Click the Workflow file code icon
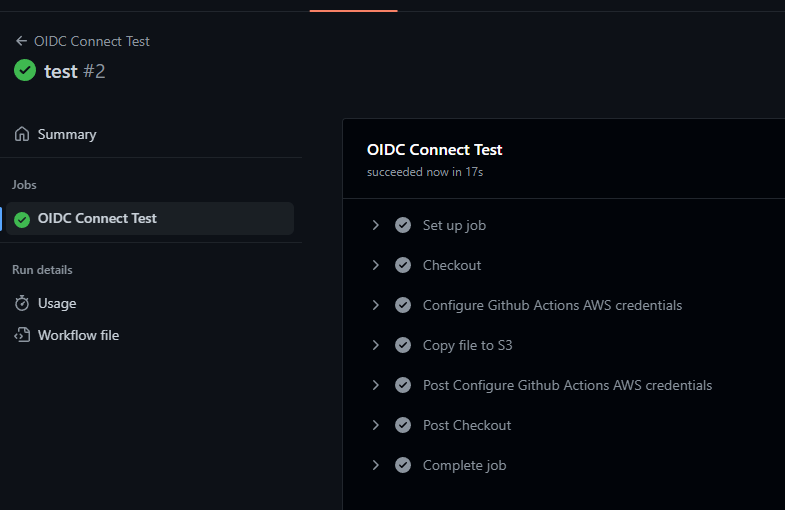This screenshot has height=510, width=785. coord(22,335)
